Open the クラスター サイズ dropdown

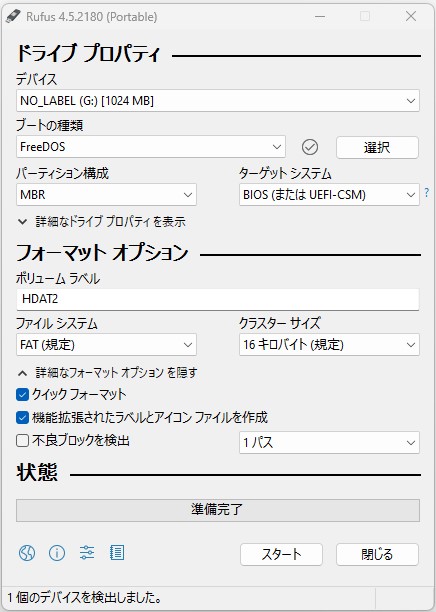[x=329, y=345]
